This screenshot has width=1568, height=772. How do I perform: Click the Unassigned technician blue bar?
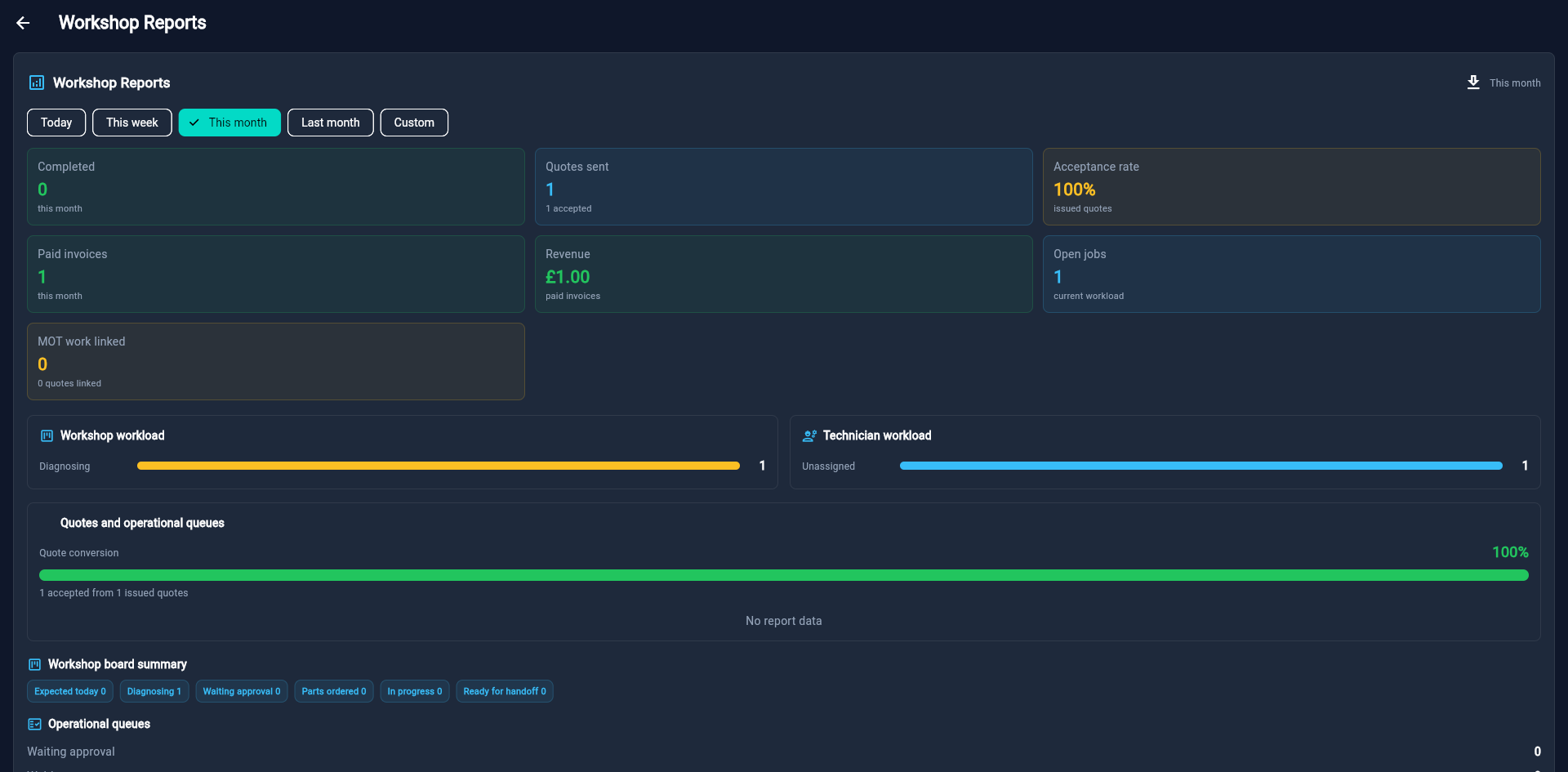tap(1201, 466)
